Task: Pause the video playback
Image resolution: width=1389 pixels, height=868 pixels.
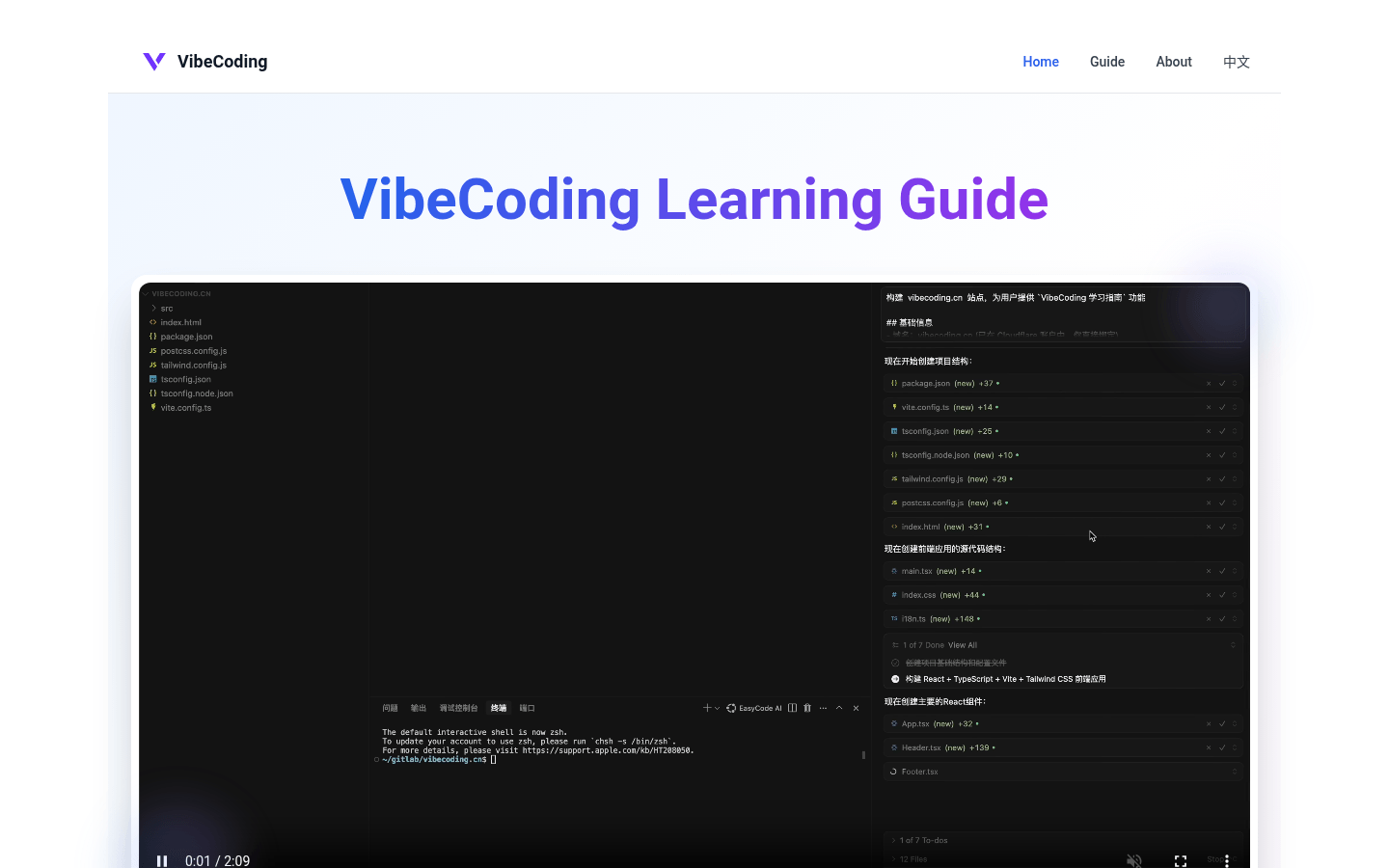Action: 162,860
